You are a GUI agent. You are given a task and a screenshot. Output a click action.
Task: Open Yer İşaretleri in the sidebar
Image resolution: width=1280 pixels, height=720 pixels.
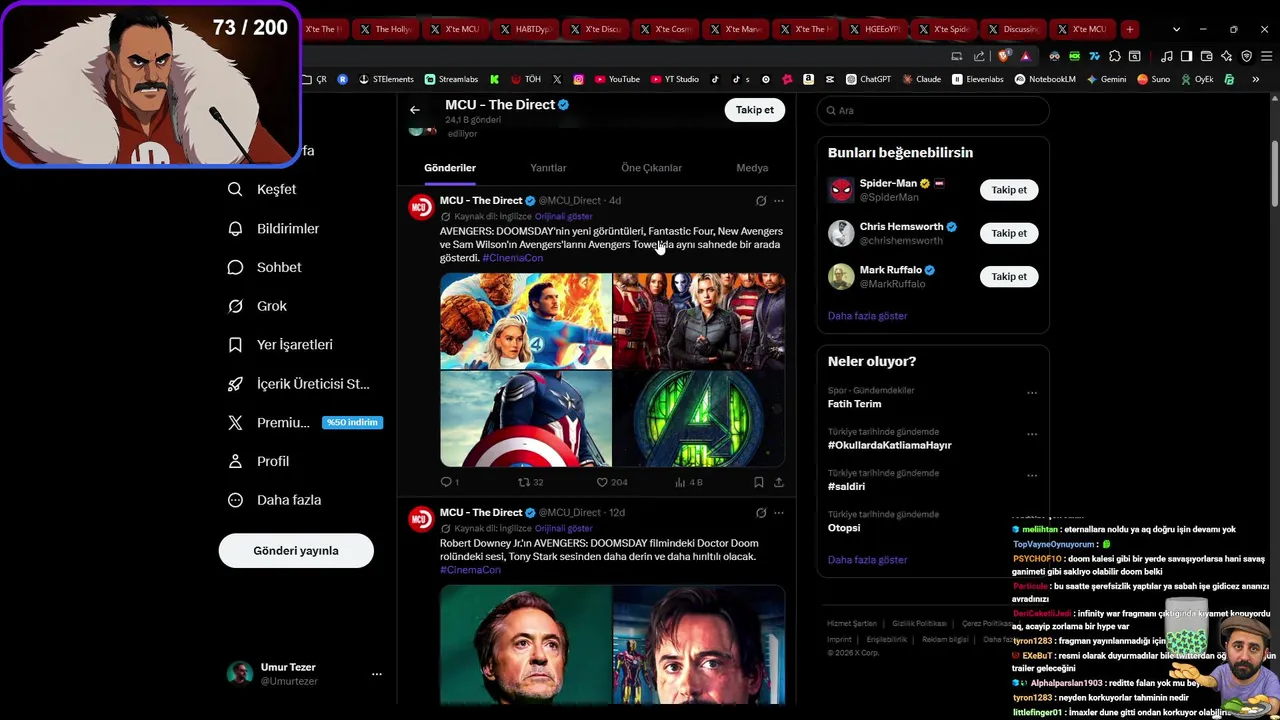(x=281, y=344)
